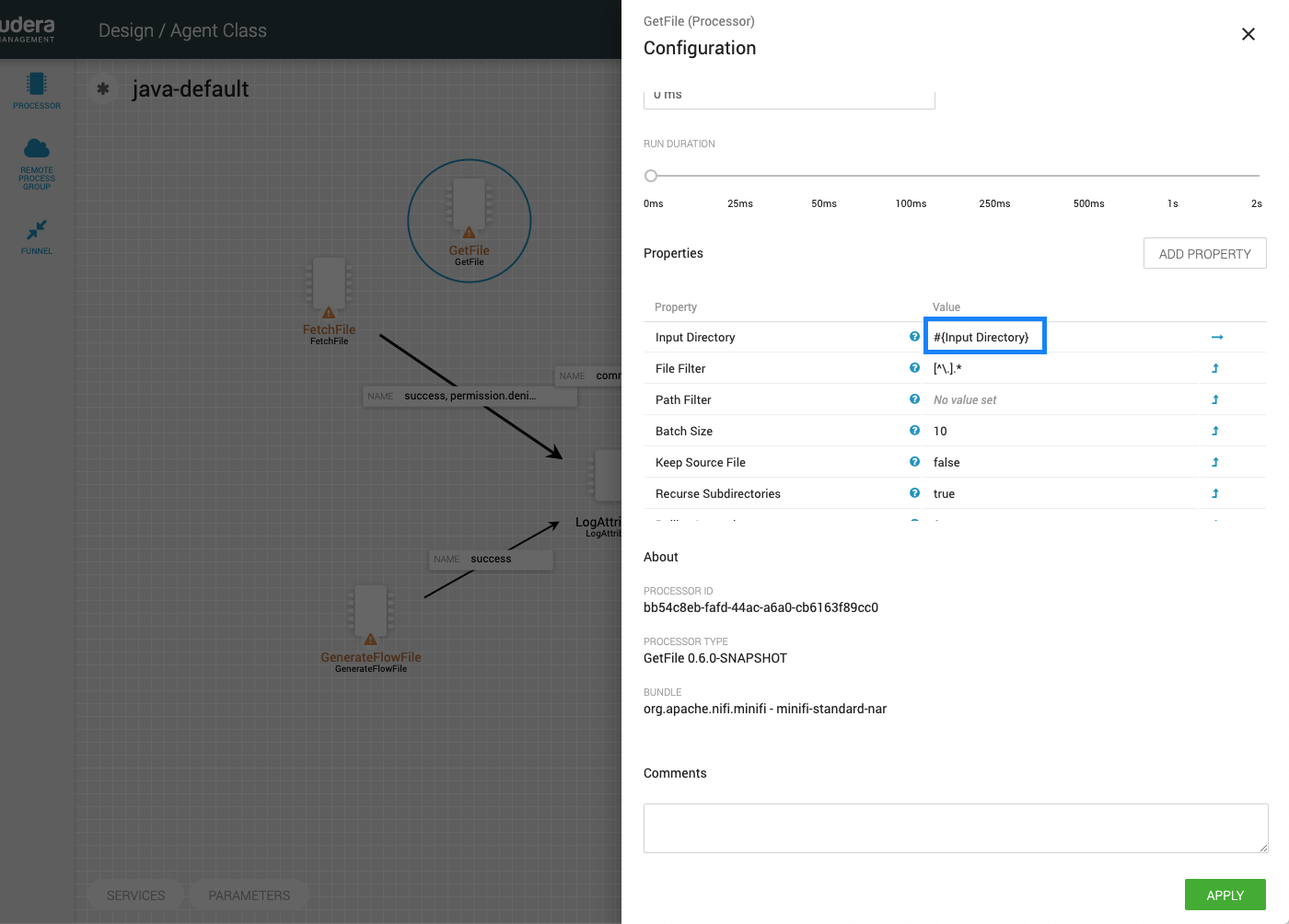Click asterisk icon beside java-default
The height and width of the screenshot is (924, 1289).
click(103, 89)
